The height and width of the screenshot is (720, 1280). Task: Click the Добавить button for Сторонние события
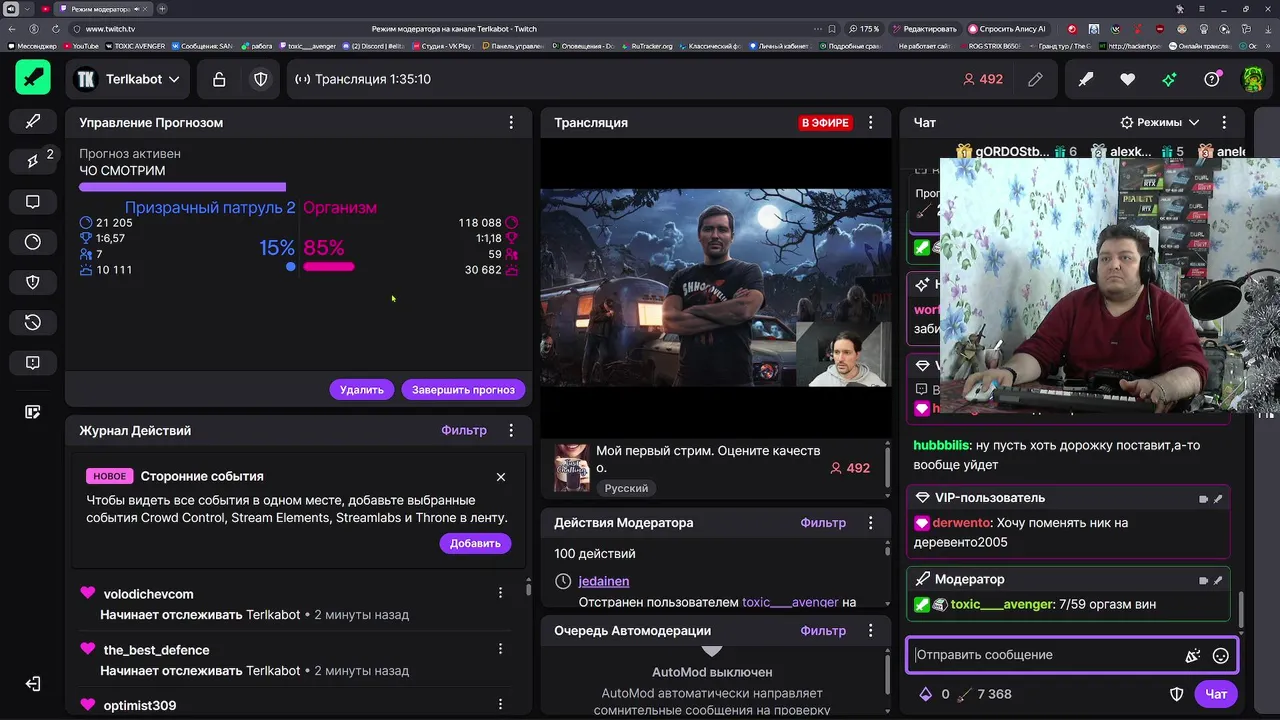[475, 543]
